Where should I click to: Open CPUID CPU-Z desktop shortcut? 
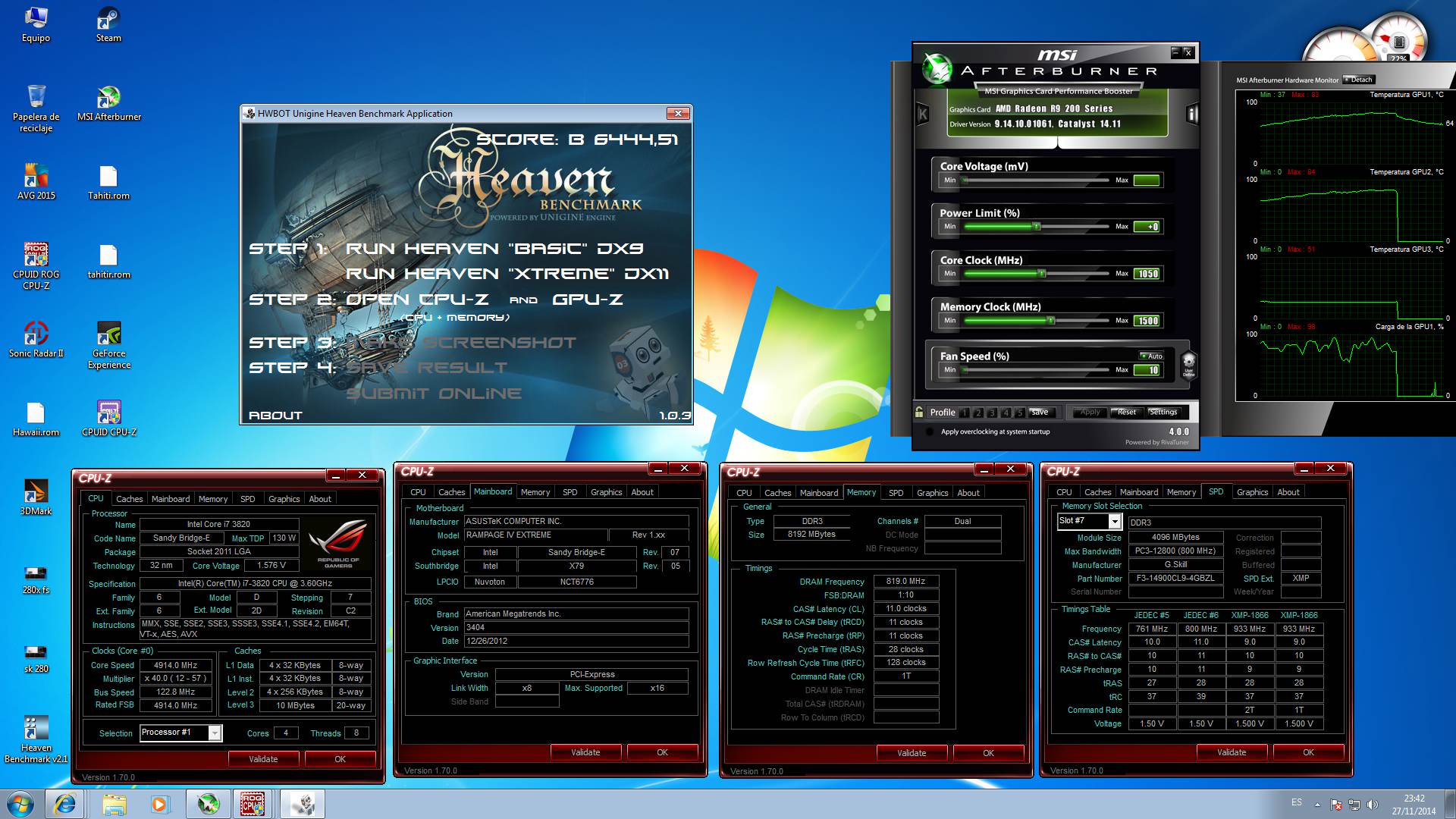pyautogui.click(x=108, y=419)
